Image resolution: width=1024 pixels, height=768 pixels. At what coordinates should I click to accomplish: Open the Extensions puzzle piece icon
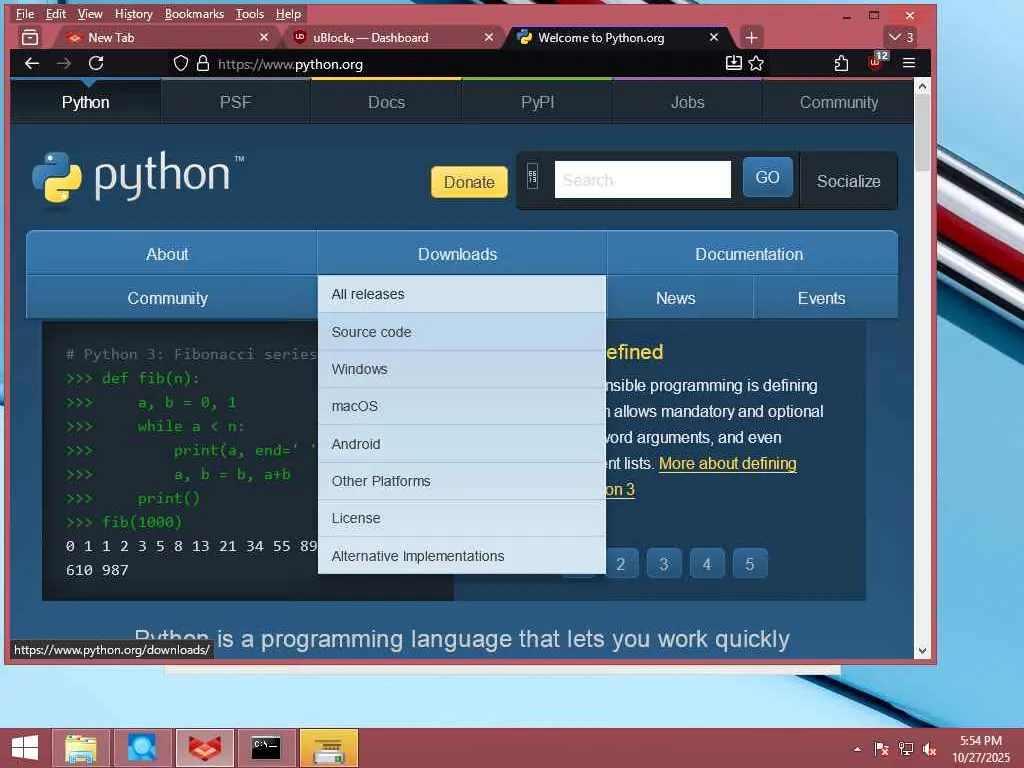pos(841,63)
